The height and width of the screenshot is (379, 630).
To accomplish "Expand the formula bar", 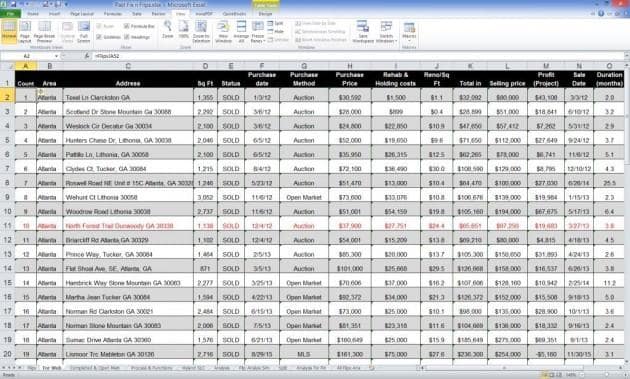I will 626,56.
